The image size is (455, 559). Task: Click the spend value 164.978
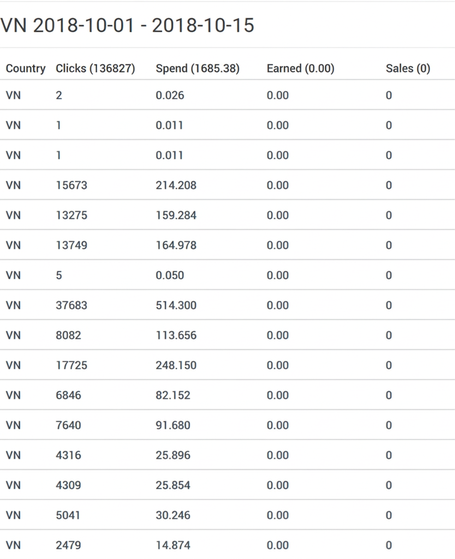tap(176, 245)
